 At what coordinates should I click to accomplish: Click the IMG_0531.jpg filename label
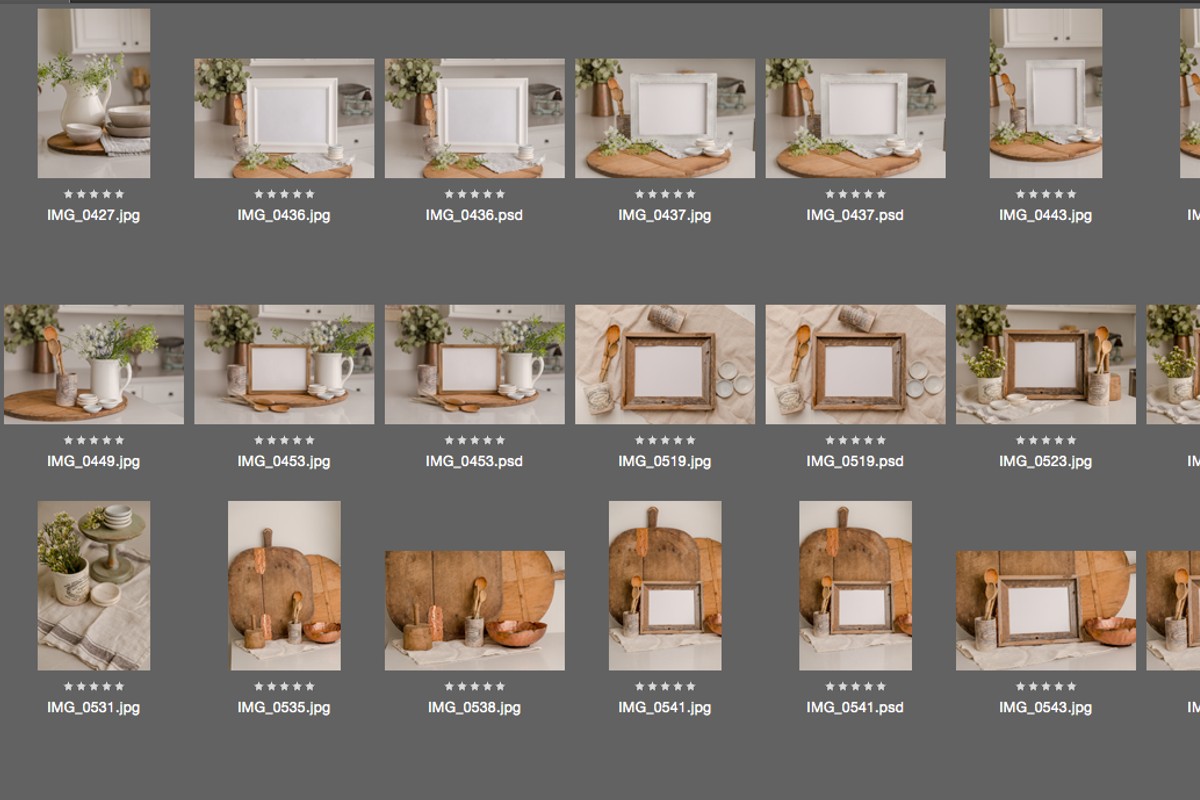pos(94,707)
